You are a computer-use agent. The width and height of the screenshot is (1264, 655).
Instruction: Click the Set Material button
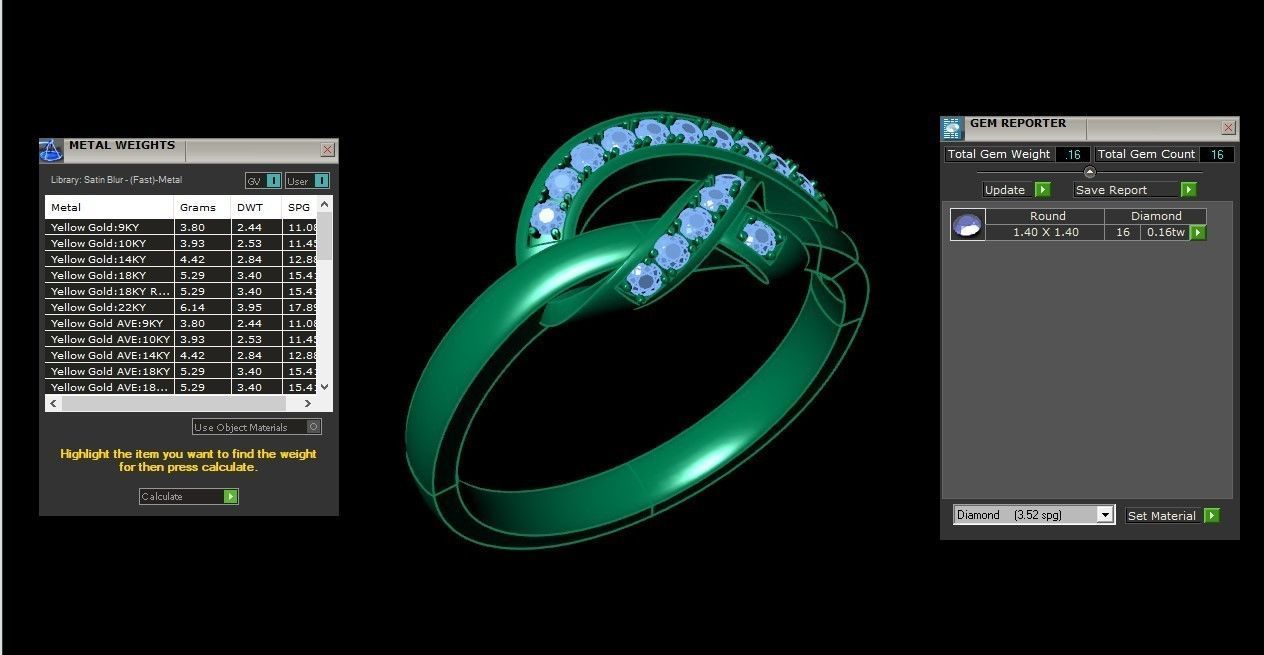(1173, 516)
